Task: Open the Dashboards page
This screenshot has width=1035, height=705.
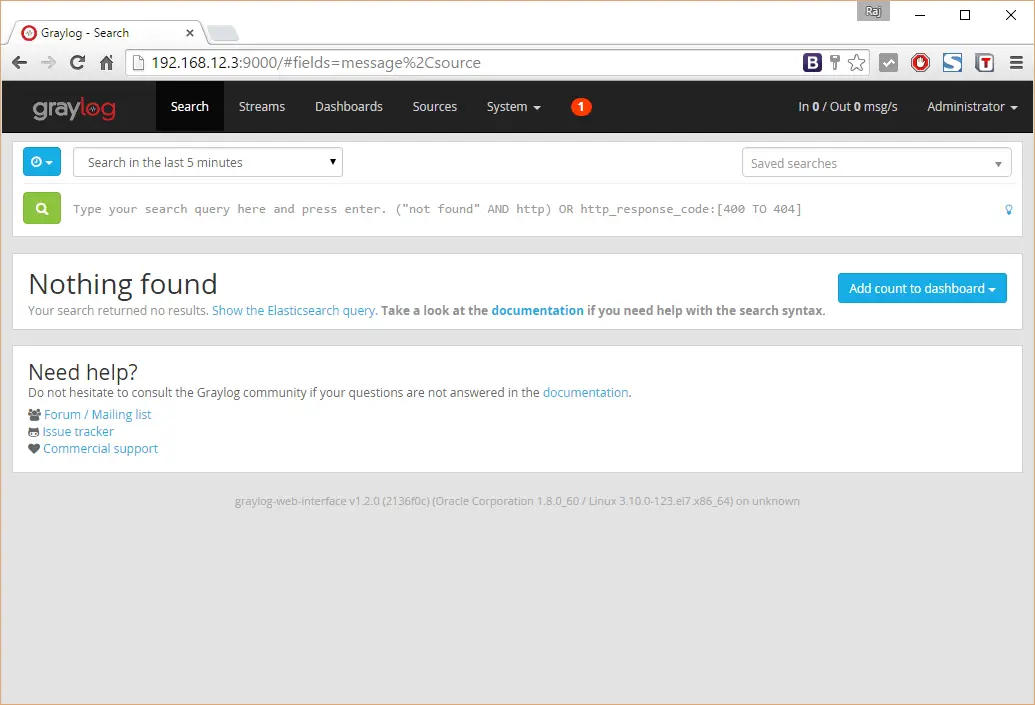Action: click(x=348, y=107)
